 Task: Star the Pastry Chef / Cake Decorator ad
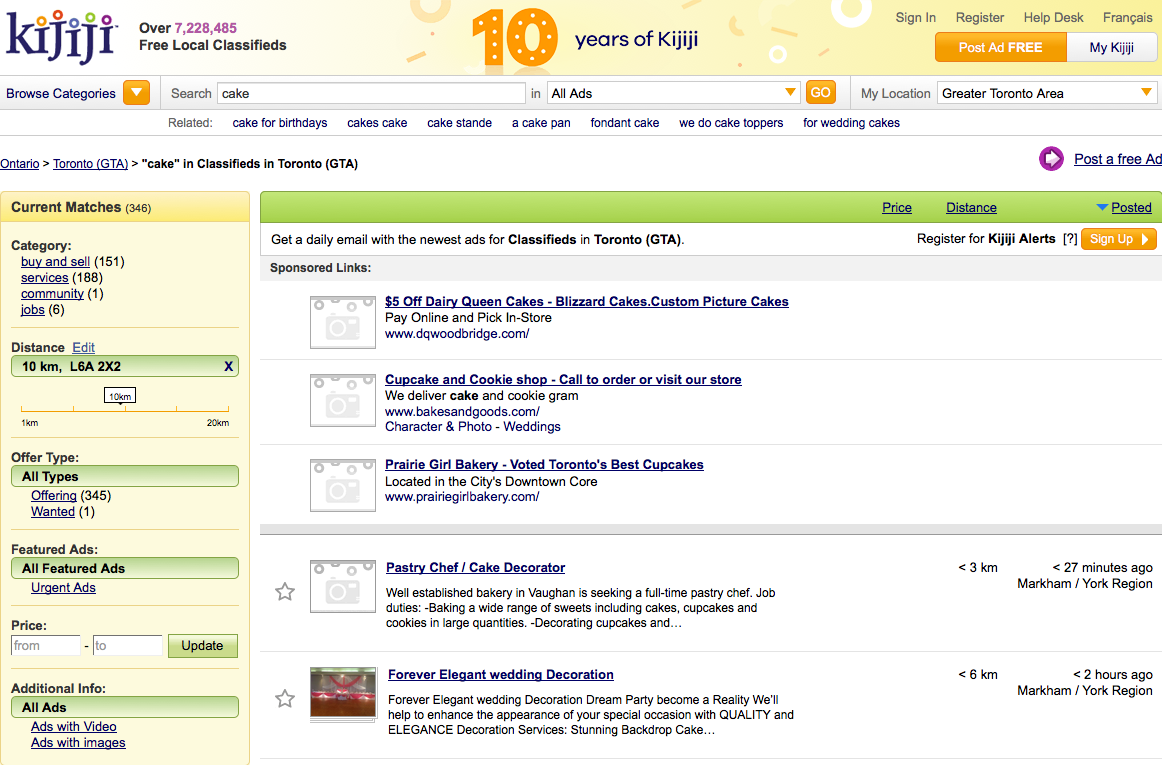[x=285, y=592]
